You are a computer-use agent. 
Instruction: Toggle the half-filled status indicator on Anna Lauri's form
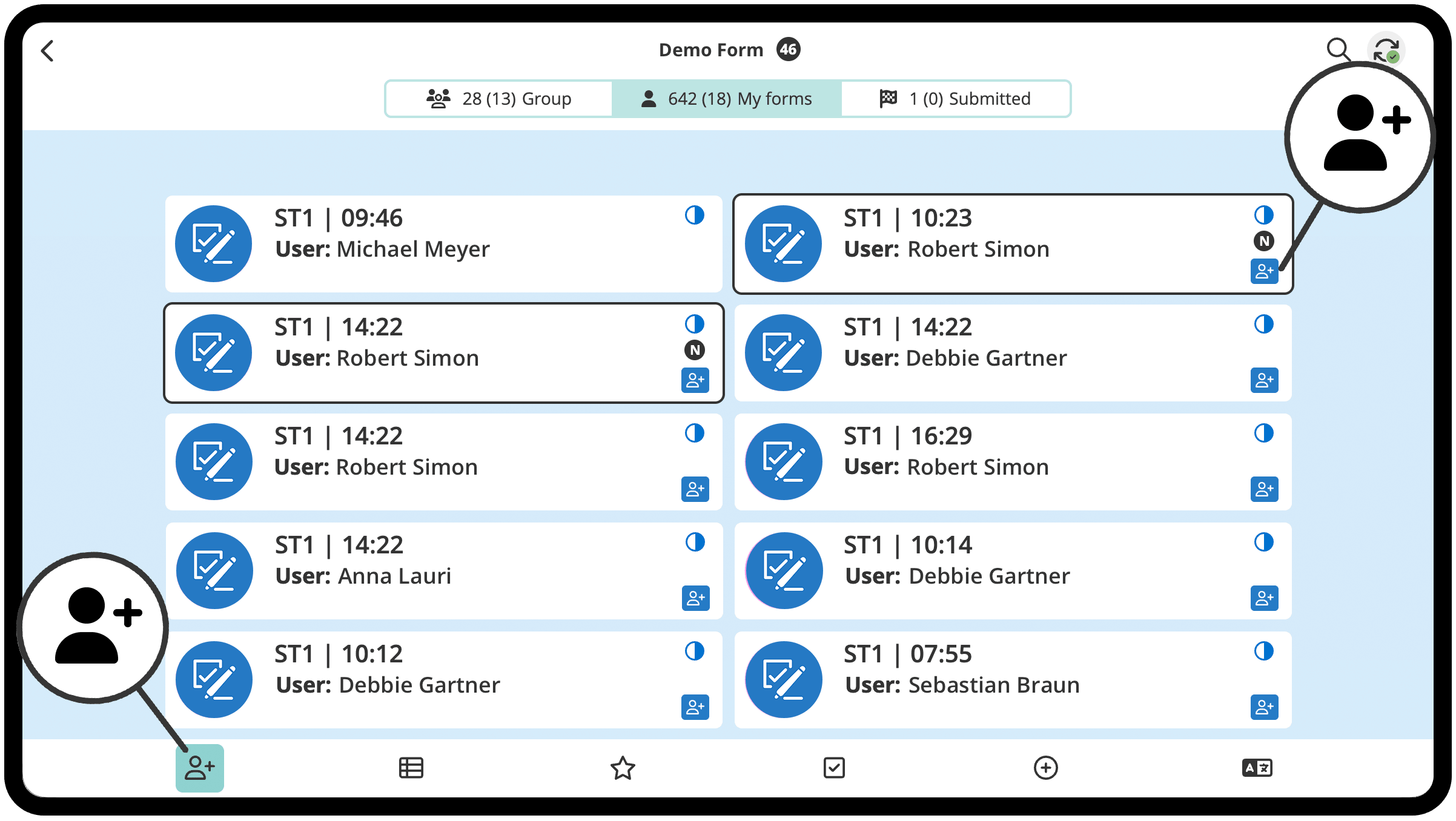[x=695, y=542]
